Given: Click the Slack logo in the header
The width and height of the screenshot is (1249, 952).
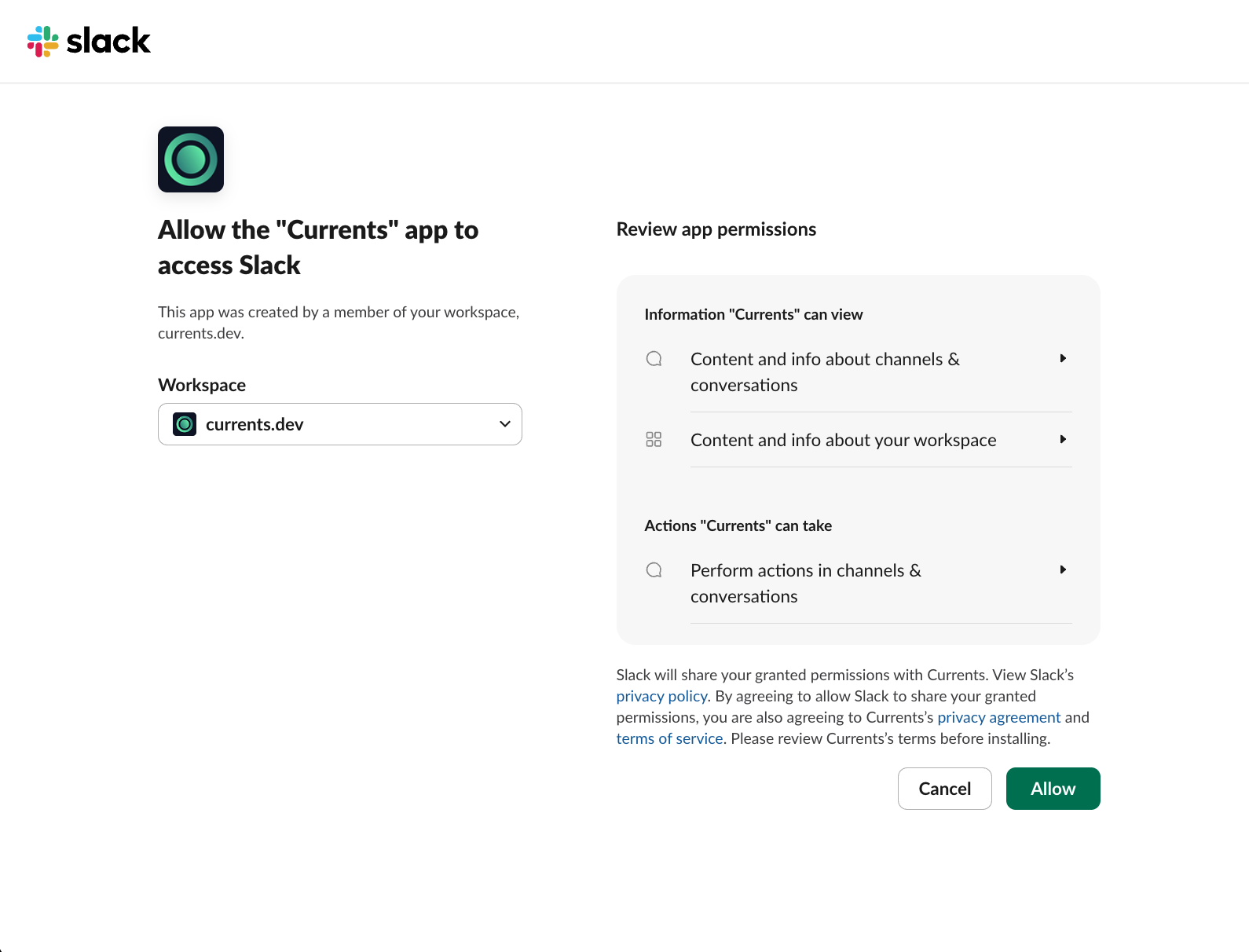Looking at the screenshot, I should coord(89,41).
